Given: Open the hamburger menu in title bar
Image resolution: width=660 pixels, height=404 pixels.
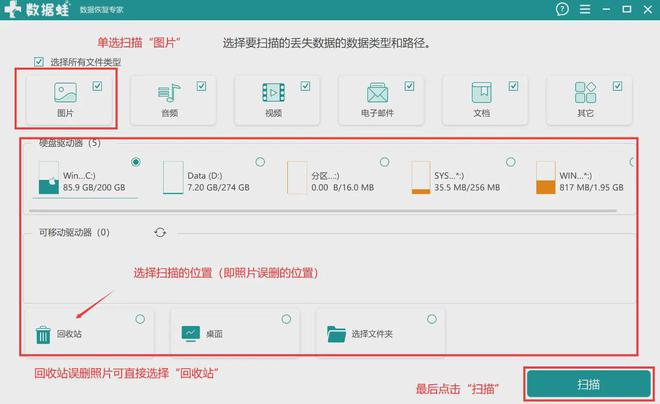Looking at the screenshot, I should point(585,9).
